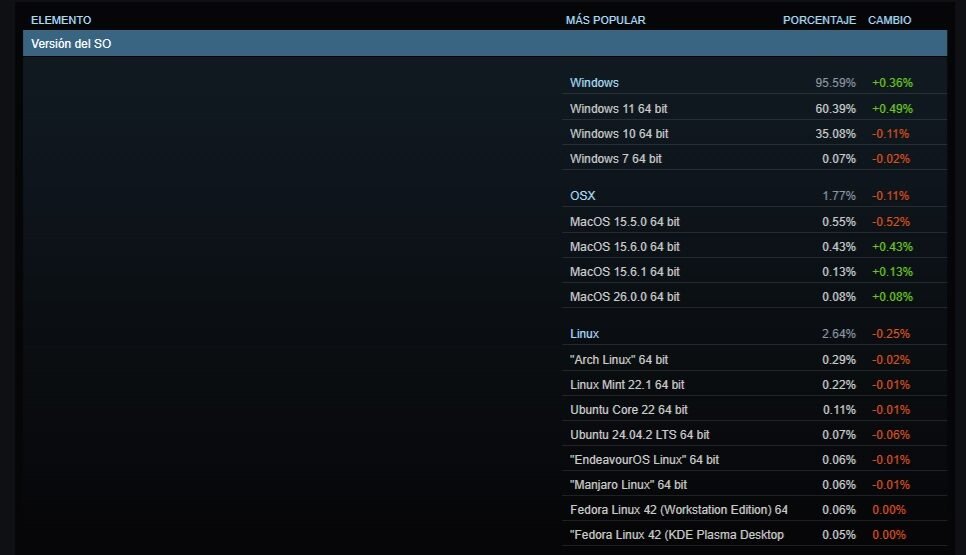Screen dimensions: 966x555
Task: Select the Ubuntu Core 22 64 bit row
Action: pyautogui.click(x=755, y=410)
